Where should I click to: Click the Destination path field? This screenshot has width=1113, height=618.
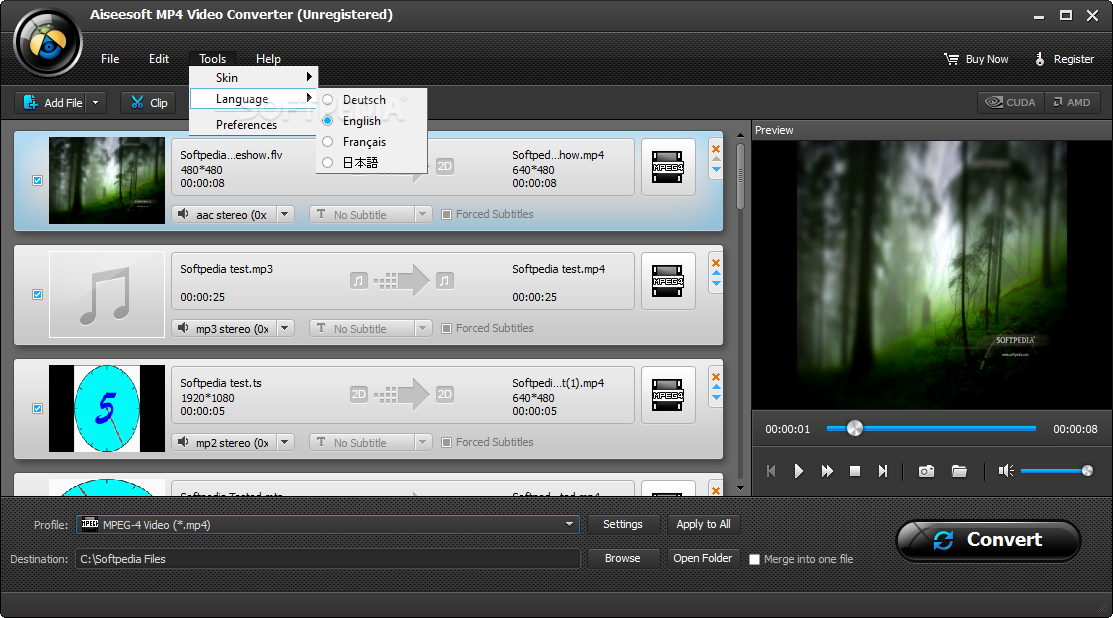click(328, 559)
